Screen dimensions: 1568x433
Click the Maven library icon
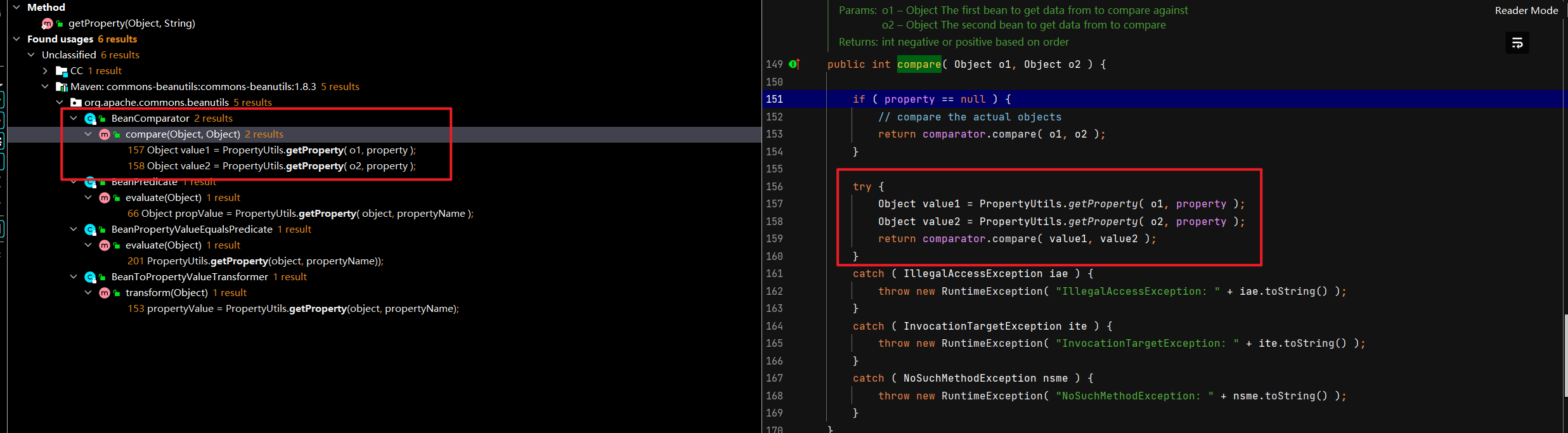(62, 87)
